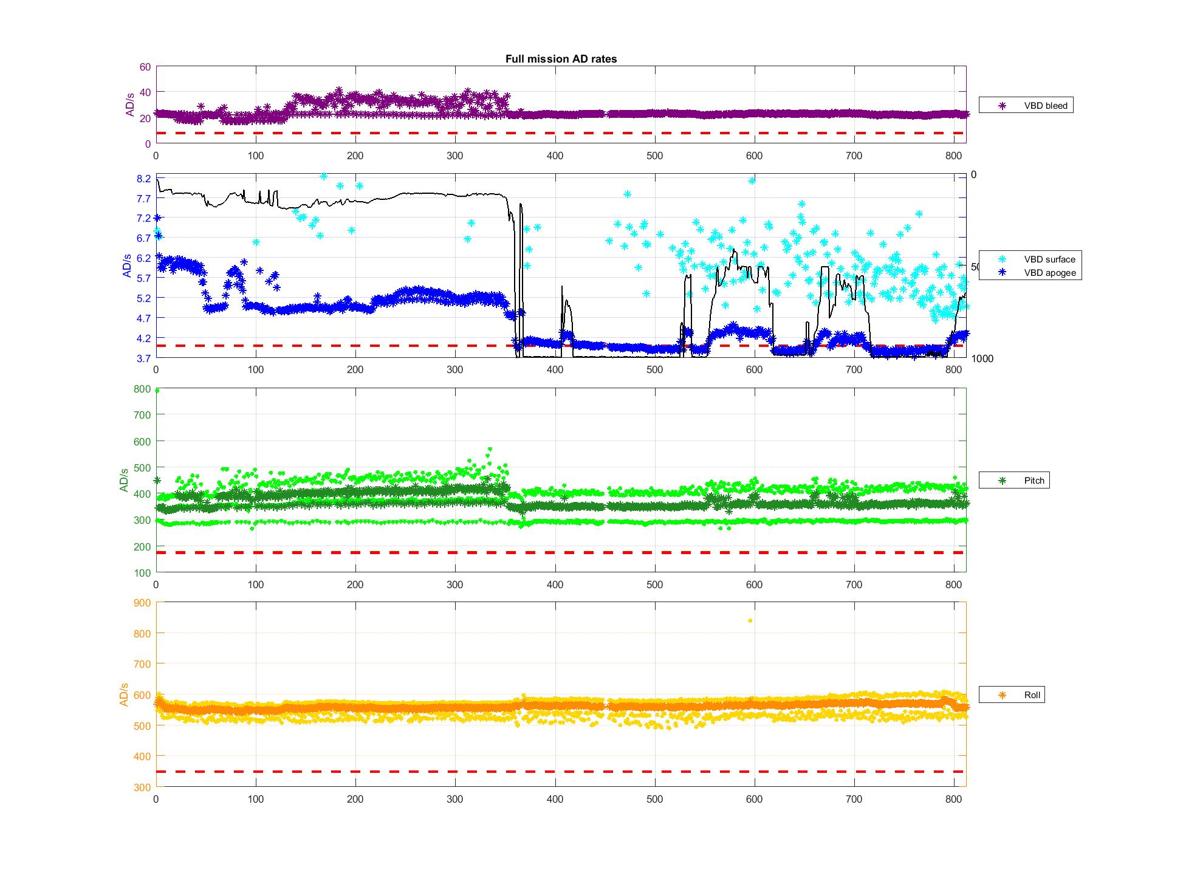
Task: Click the 8.2 tick label on VBD axis
Action: [143, 178]
